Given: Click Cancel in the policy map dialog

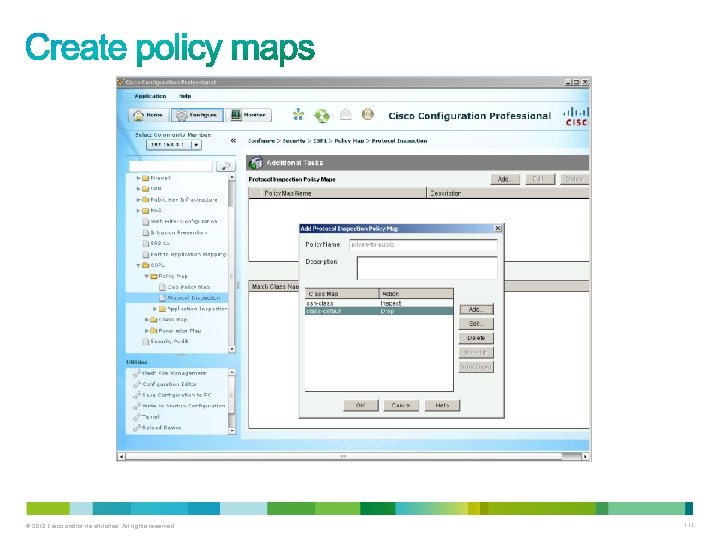Looking at the screenshot, I should [401, 405].
